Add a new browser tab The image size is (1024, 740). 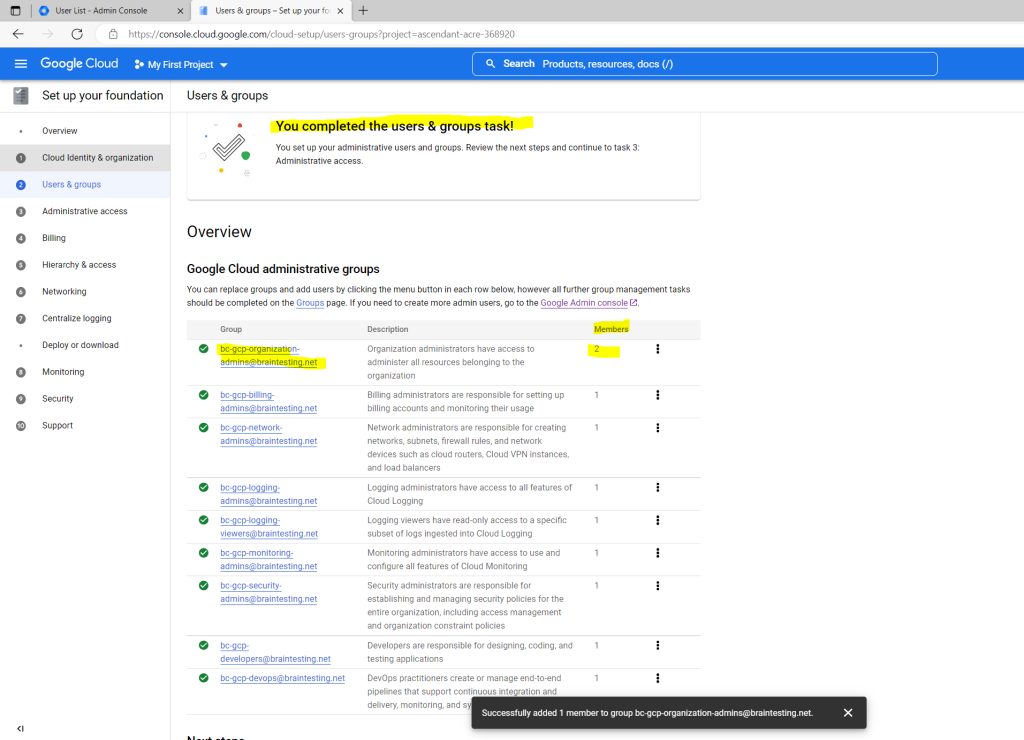[363, 10]
